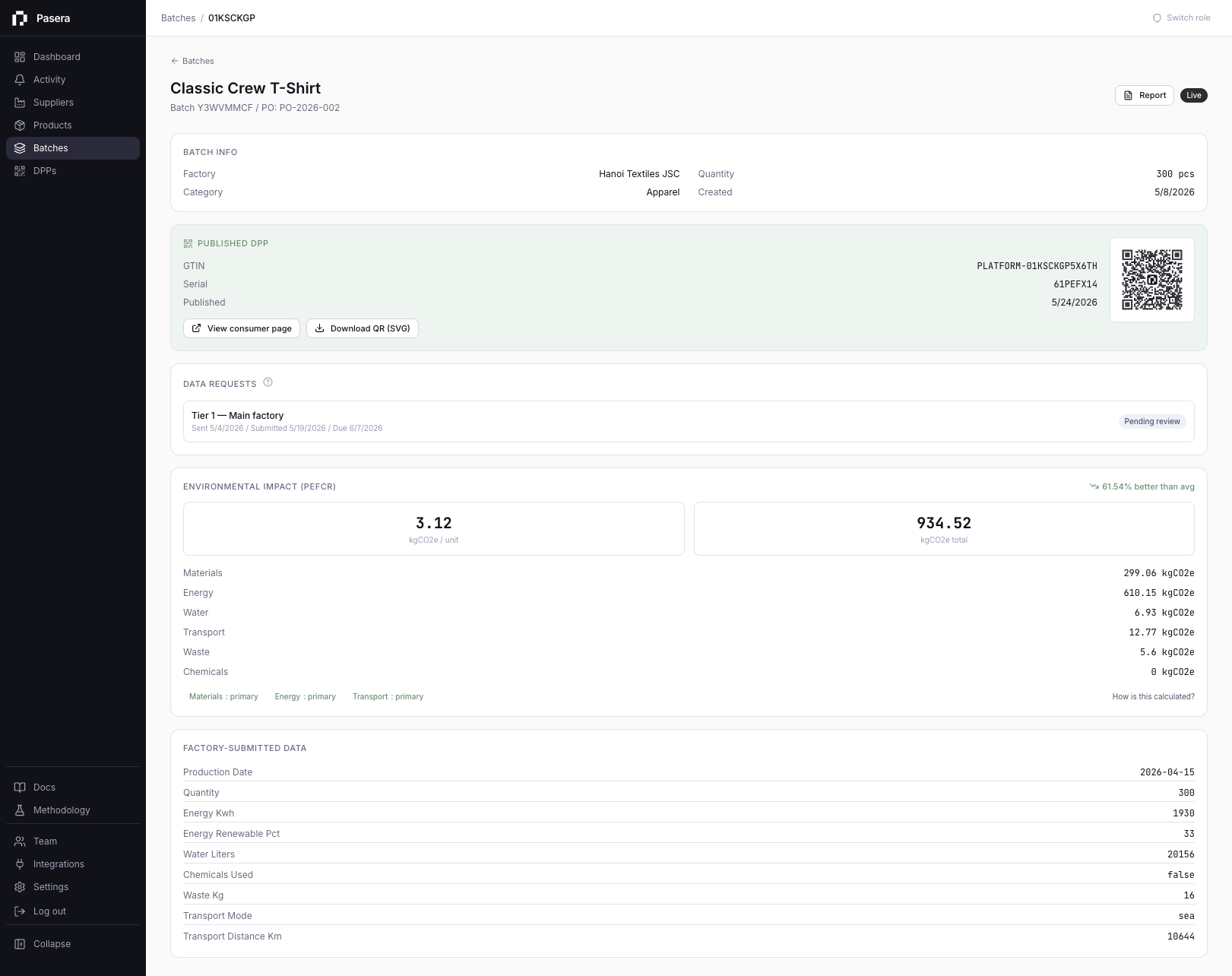Follow the 'How is this calculated?' link
This screenshot has height=976, width=1232.
[1153, 697]
